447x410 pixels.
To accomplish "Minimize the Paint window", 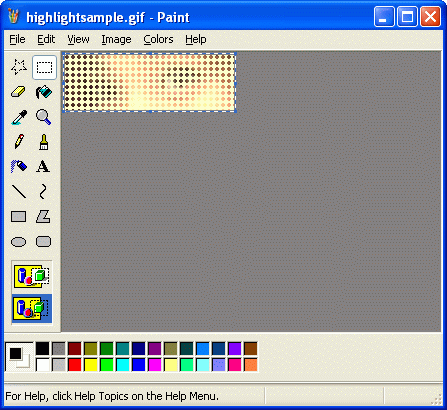I will click(384, 17).
